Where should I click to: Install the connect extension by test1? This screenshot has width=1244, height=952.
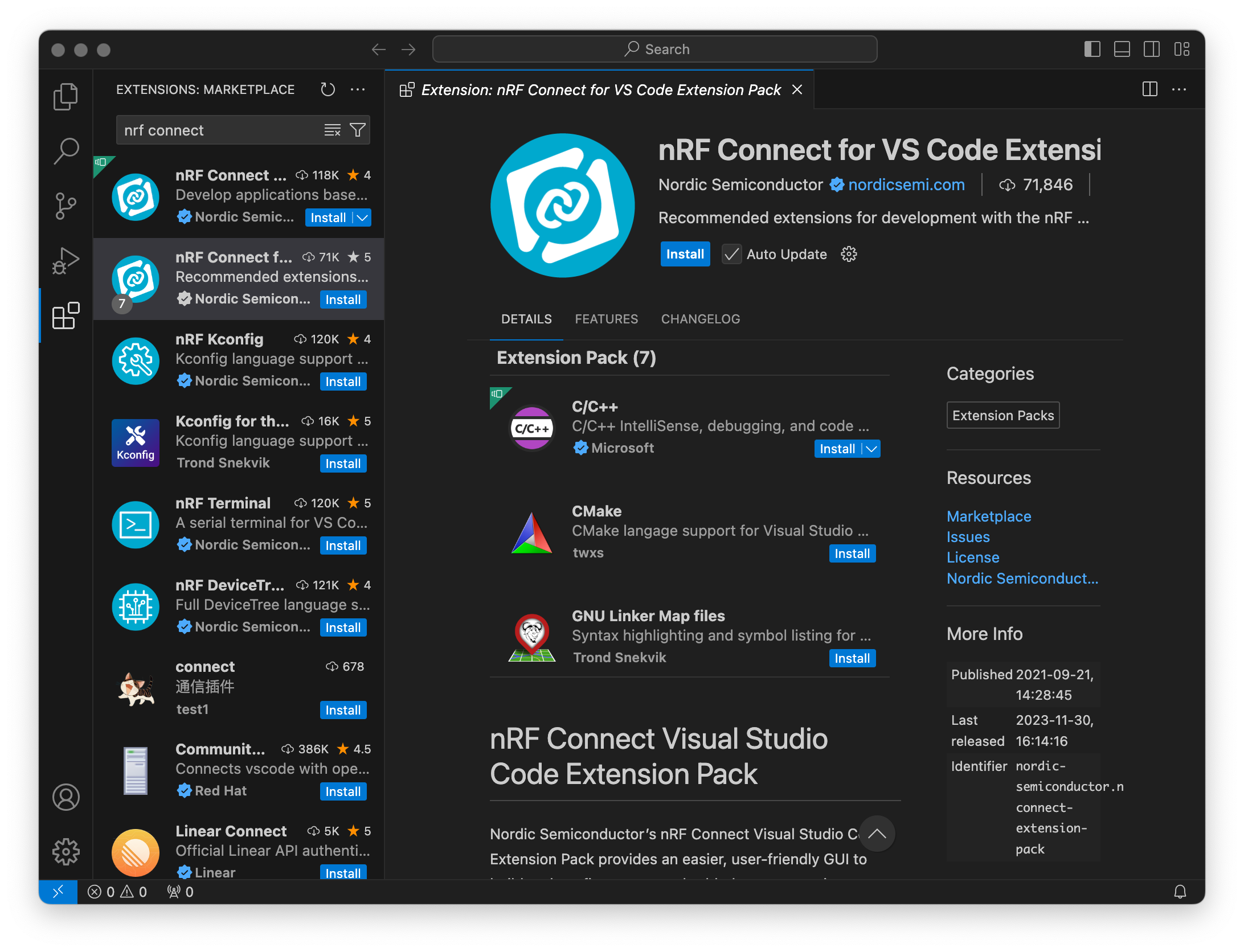(x=343, y=710)
